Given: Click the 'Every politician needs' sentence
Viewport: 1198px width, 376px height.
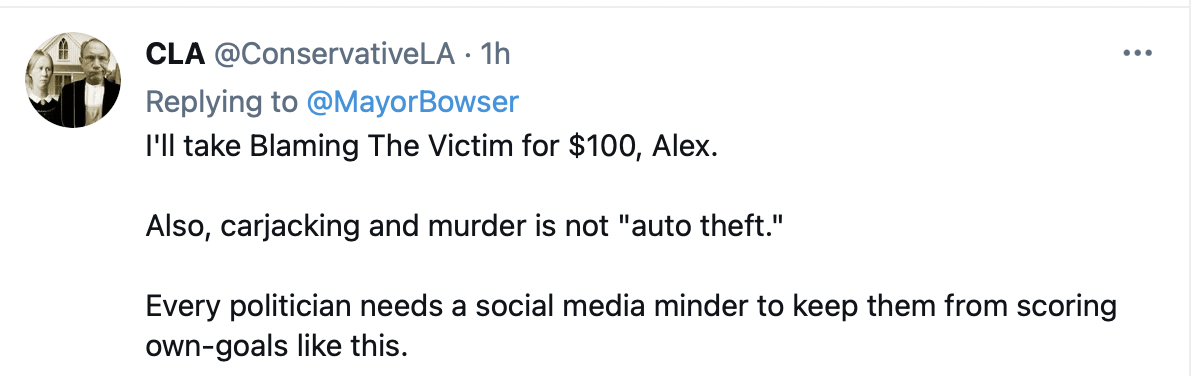Looking at the screenshot, I should pos(631,307).
